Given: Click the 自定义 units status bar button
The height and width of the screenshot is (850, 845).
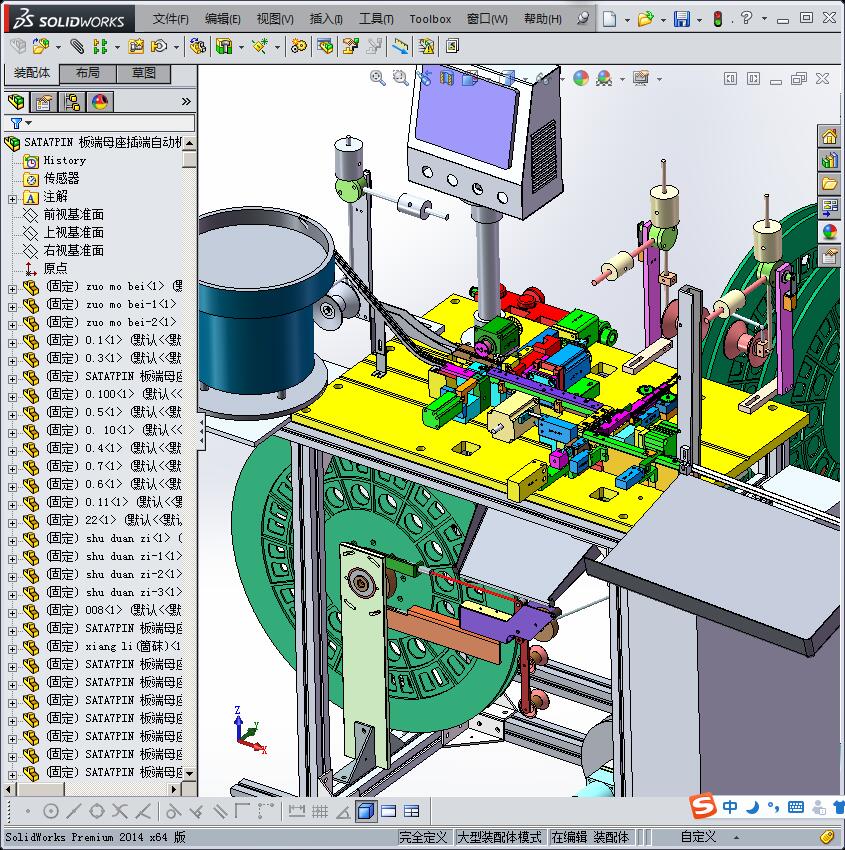Looking at the screenshot, I should tap(698, 837).
